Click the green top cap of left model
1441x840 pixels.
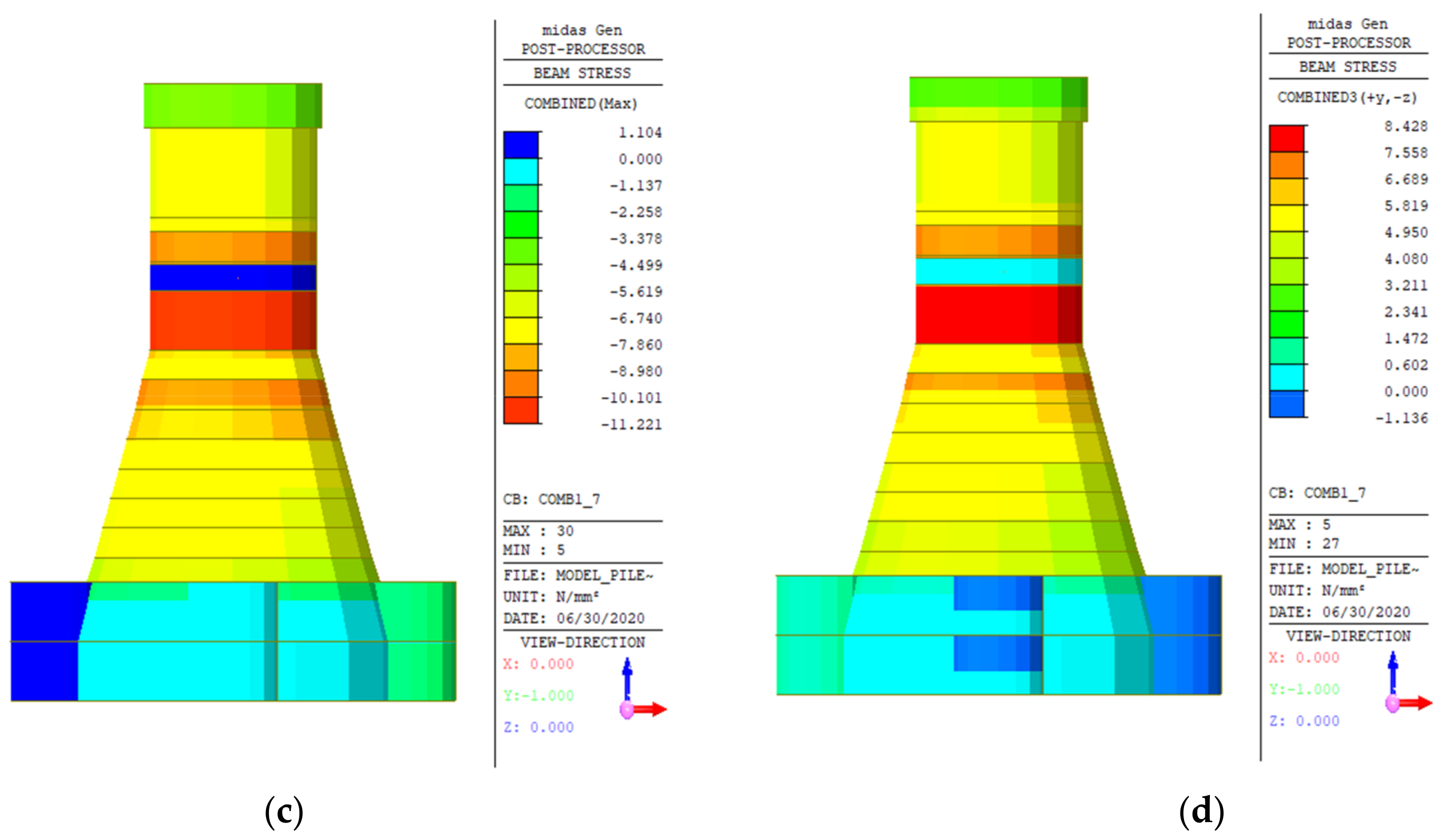coord(233,105)
